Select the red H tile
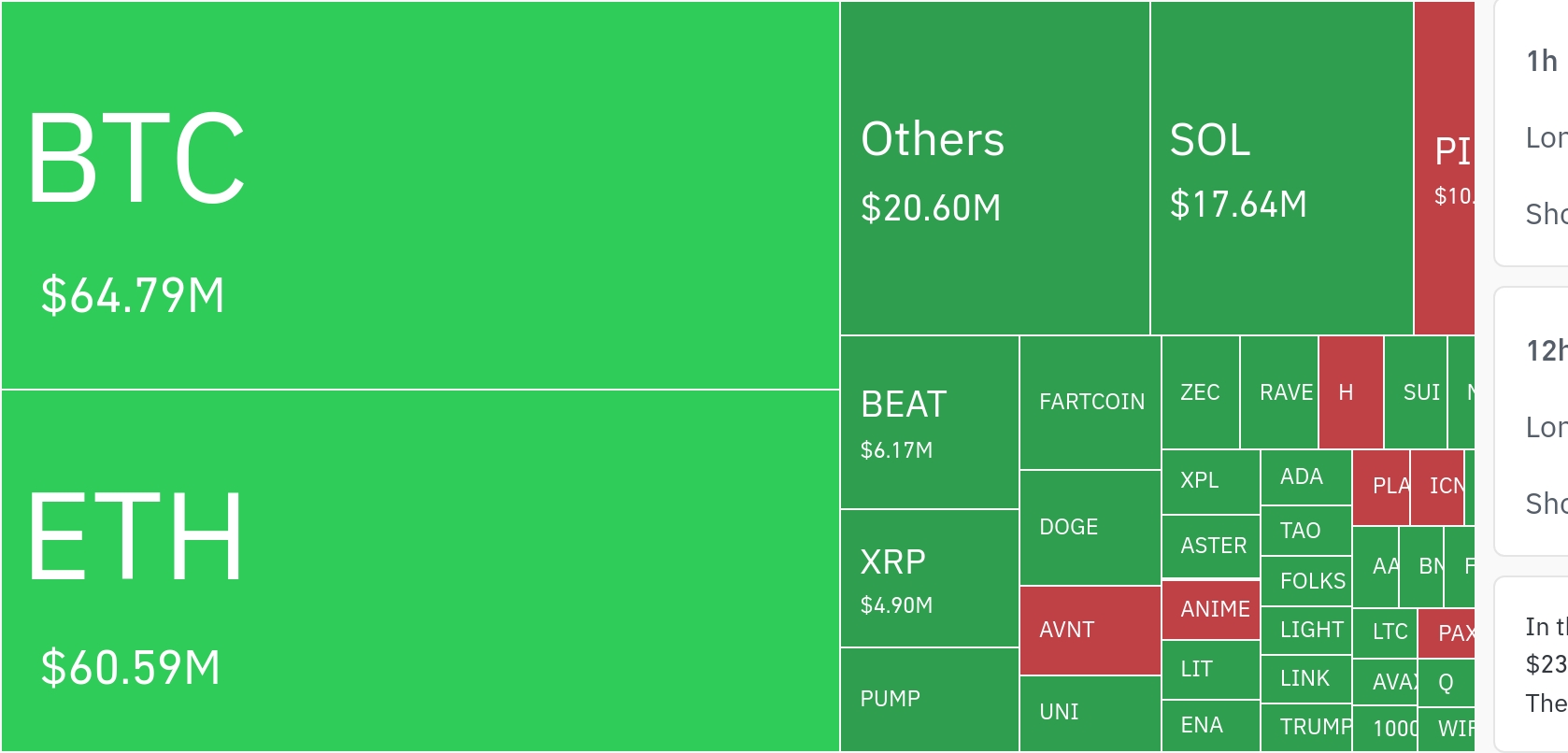 (x=1351, y=392)
